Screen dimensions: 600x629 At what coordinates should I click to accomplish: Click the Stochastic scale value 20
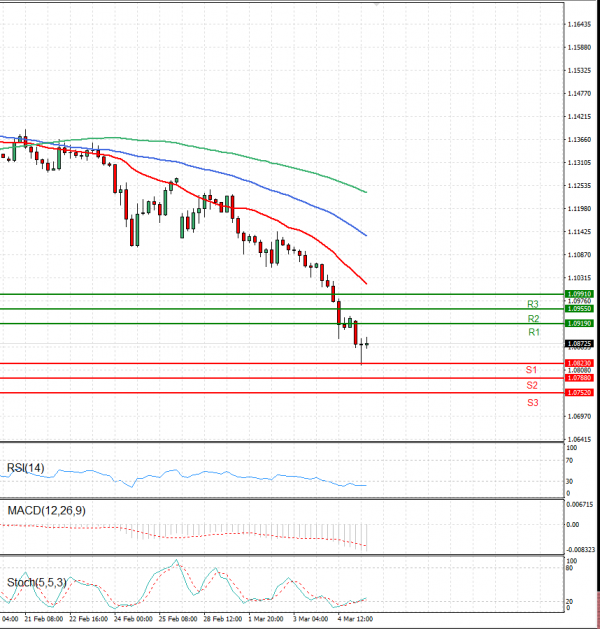click(570, 601)
